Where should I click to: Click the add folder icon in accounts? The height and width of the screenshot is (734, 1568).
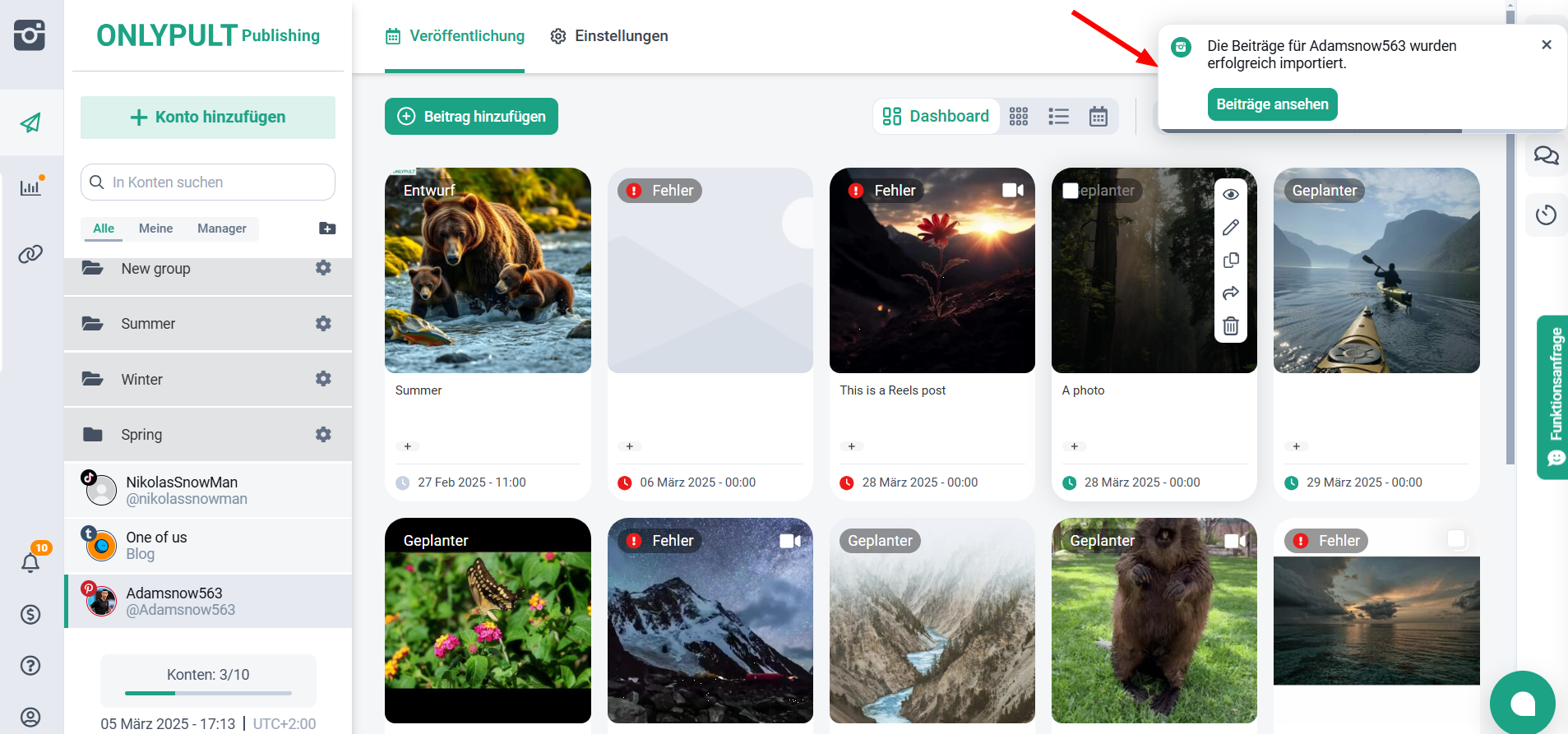click(x=327, y=229)
